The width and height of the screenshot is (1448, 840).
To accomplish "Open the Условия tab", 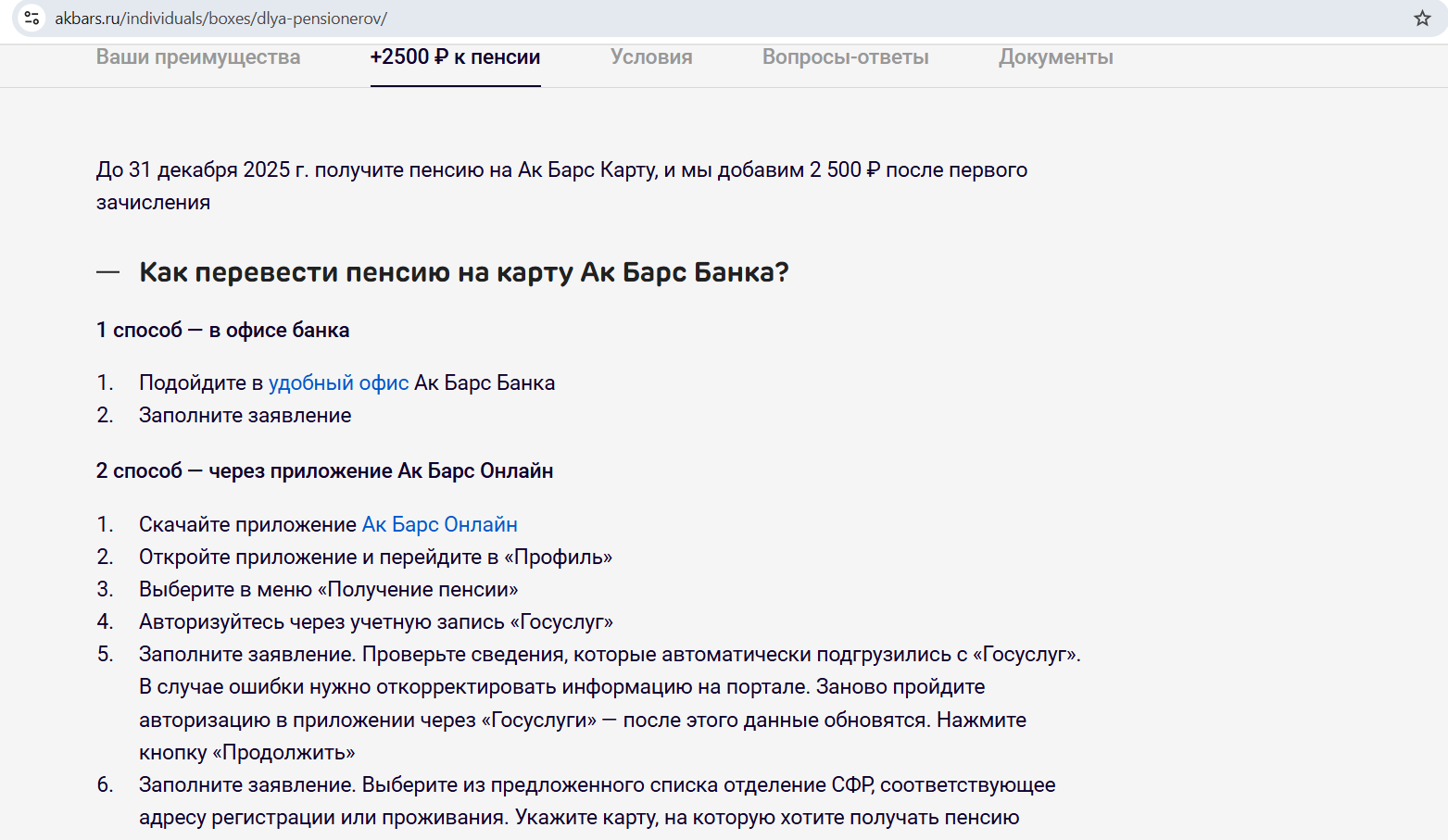I will (651, 57).
